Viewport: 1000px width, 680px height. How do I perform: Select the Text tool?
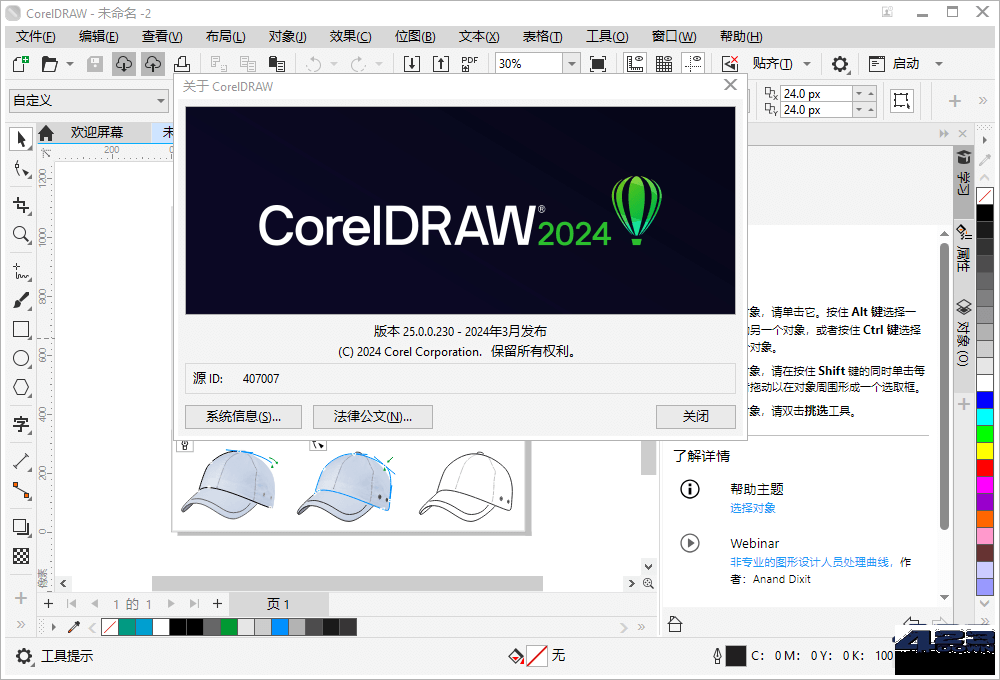coord(21,425)
